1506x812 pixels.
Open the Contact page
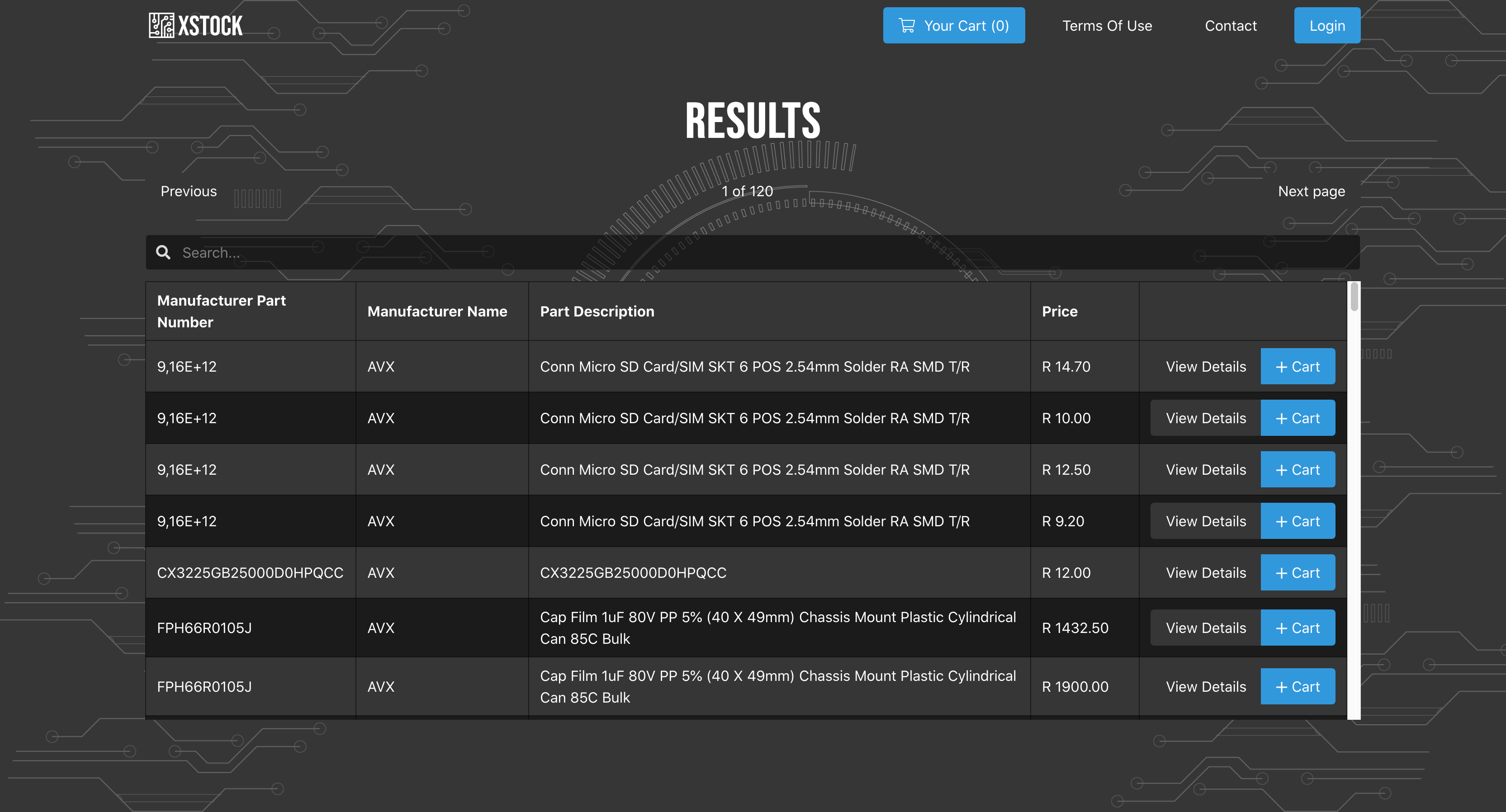(x=1230, y=26)
